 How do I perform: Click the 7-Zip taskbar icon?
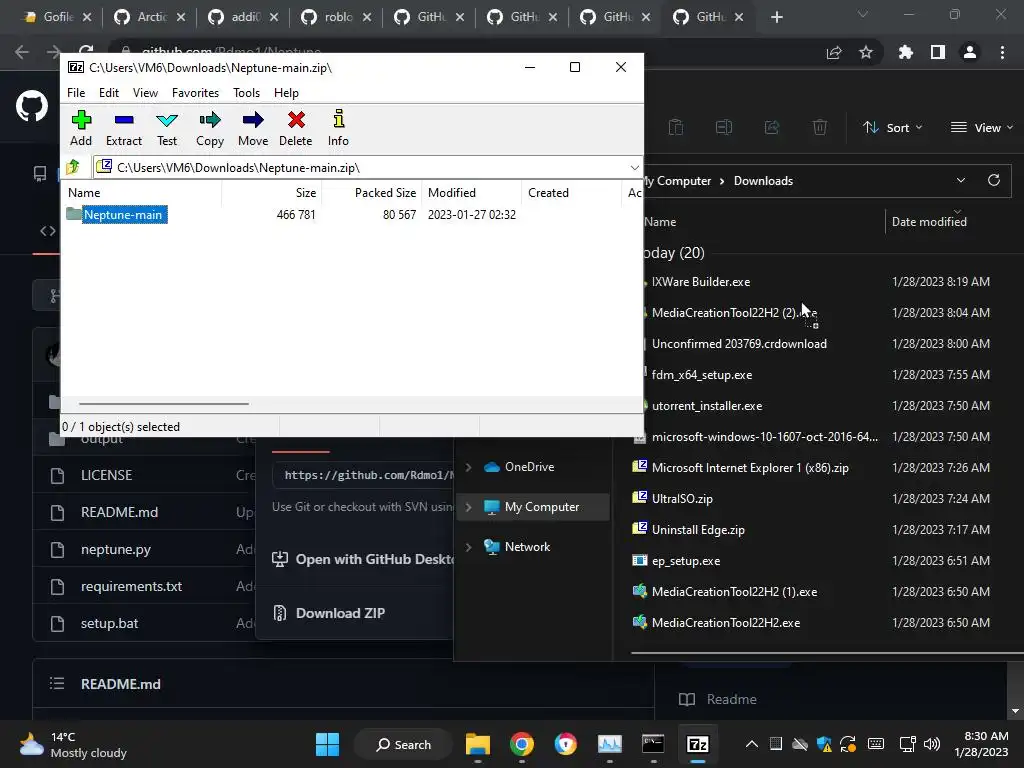click(x=697, y=744)
